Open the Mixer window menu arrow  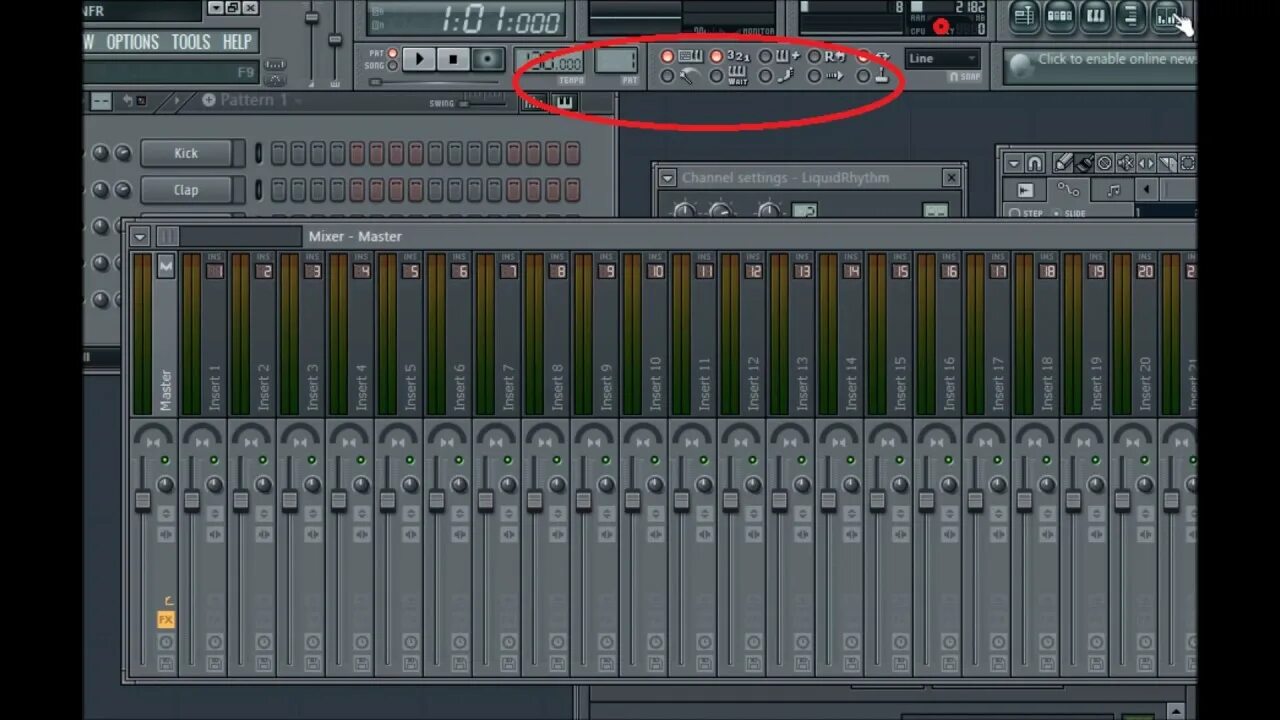[x=140, y=237]
